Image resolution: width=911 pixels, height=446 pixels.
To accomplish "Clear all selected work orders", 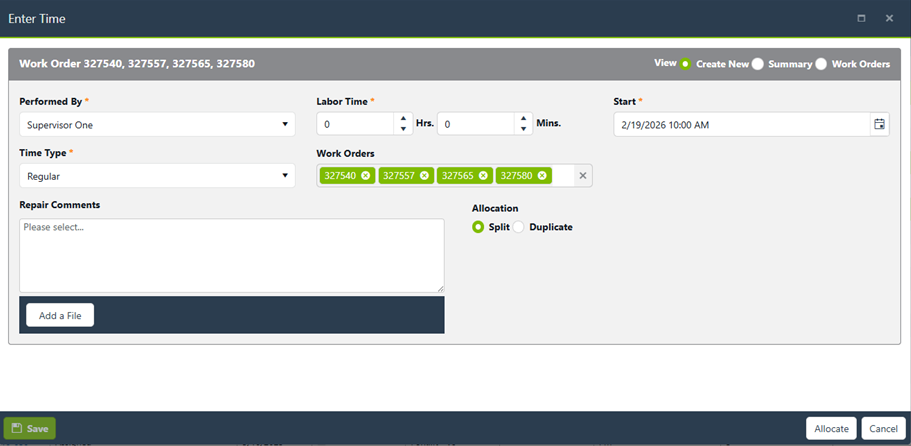I will (584, 176).
